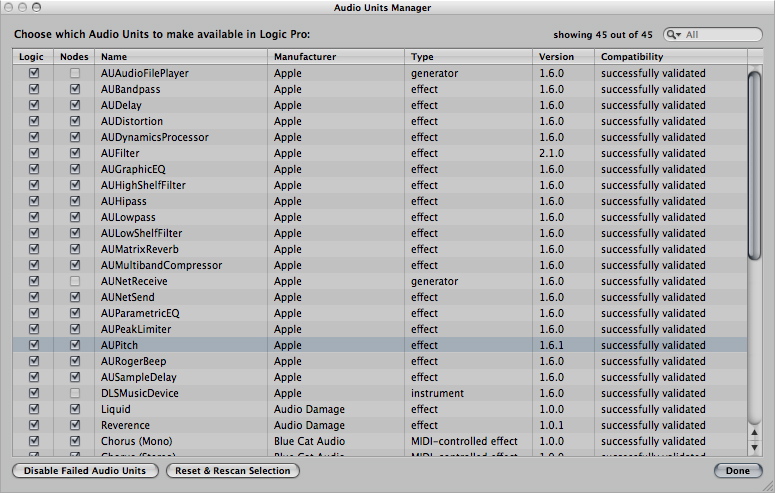This screenshot has height=493, width=775.
Task: Click the vertical scrollbar thumb
Action: pyautogui.click(x=754, y=166)
